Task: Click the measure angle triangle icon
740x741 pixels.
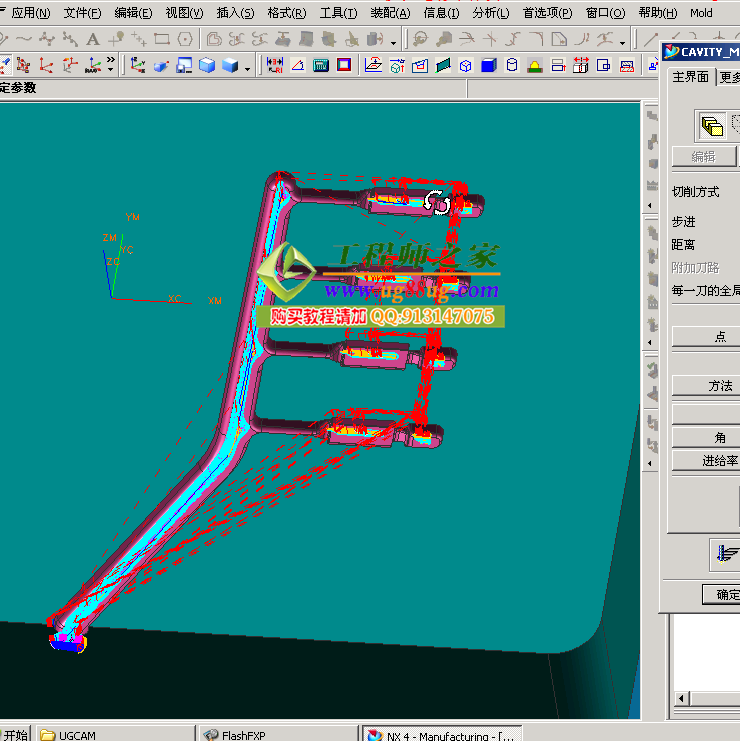Action: point(296,65)
